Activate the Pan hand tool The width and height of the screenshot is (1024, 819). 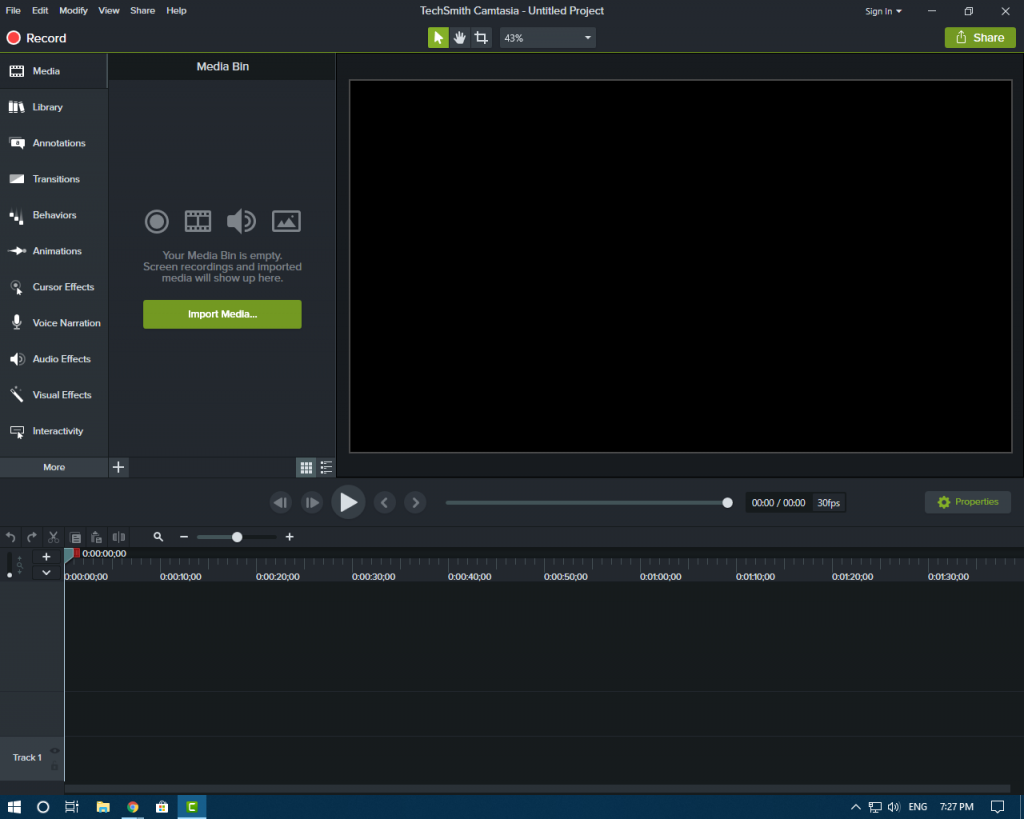pyautogui.click(x=460, y=38)
